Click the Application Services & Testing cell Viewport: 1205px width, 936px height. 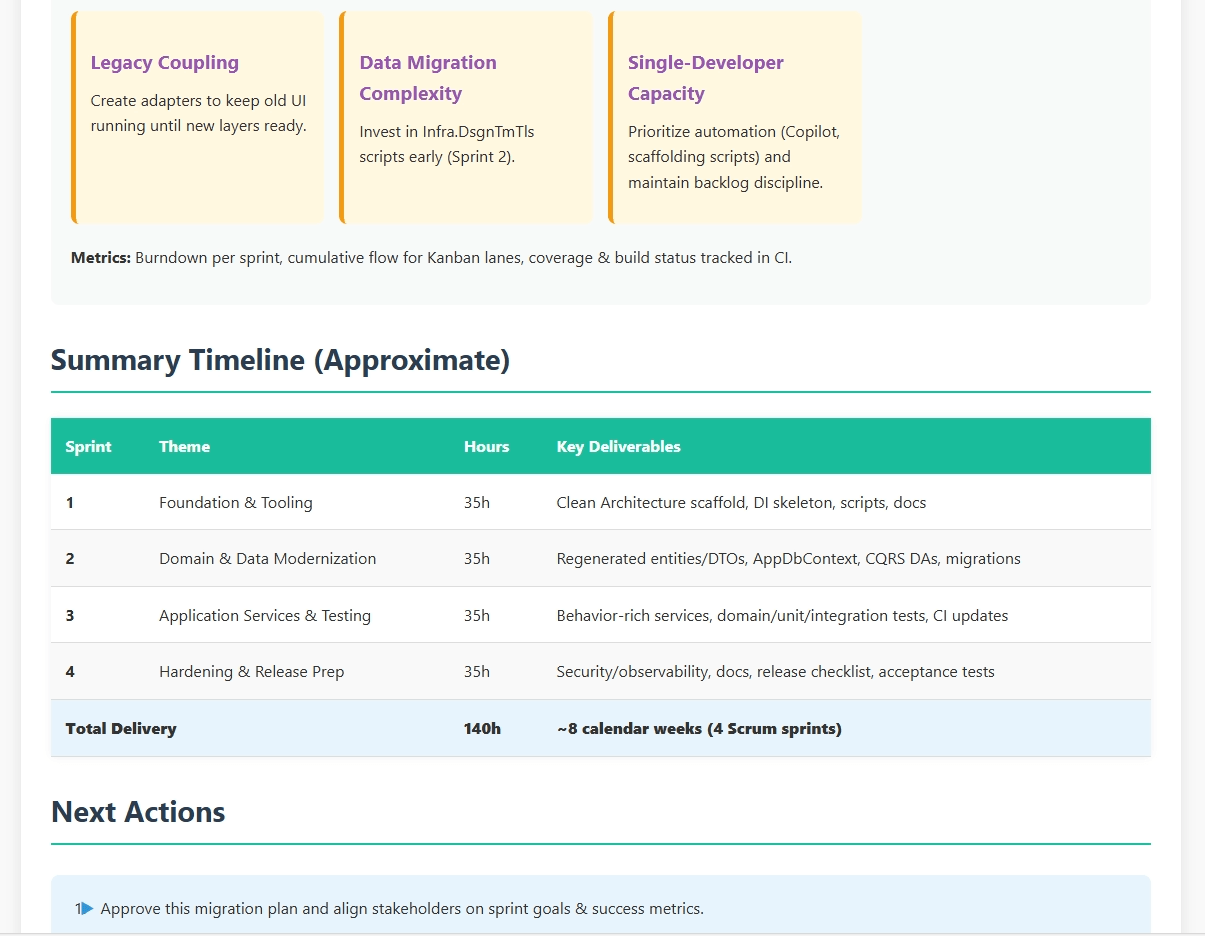pos(264,615)
